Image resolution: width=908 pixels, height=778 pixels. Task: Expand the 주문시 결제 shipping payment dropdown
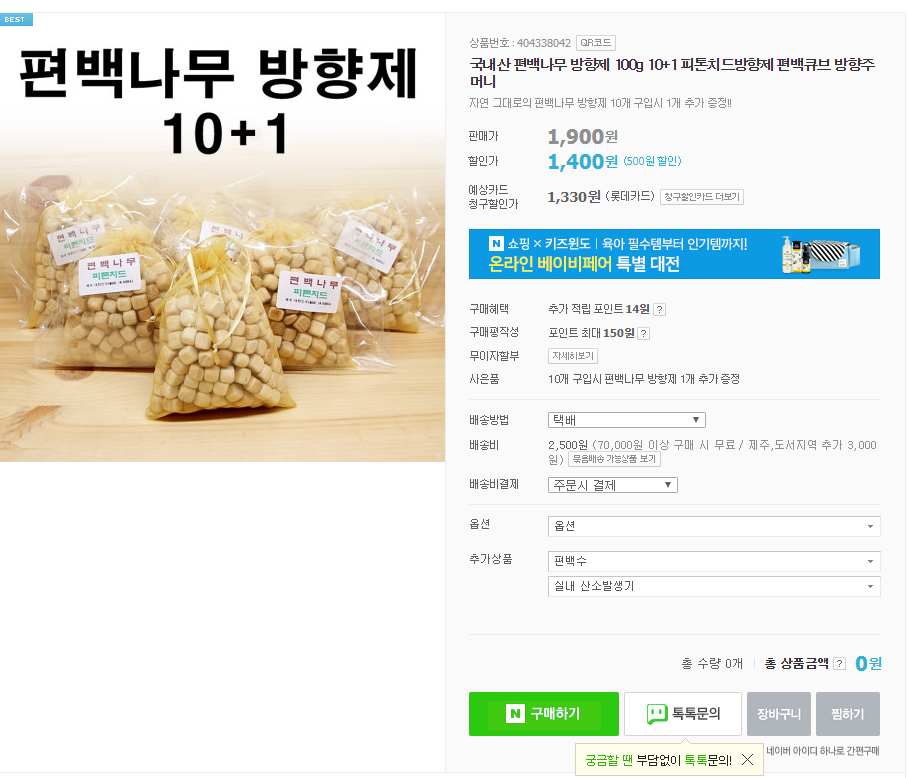(x=613, y=485)
